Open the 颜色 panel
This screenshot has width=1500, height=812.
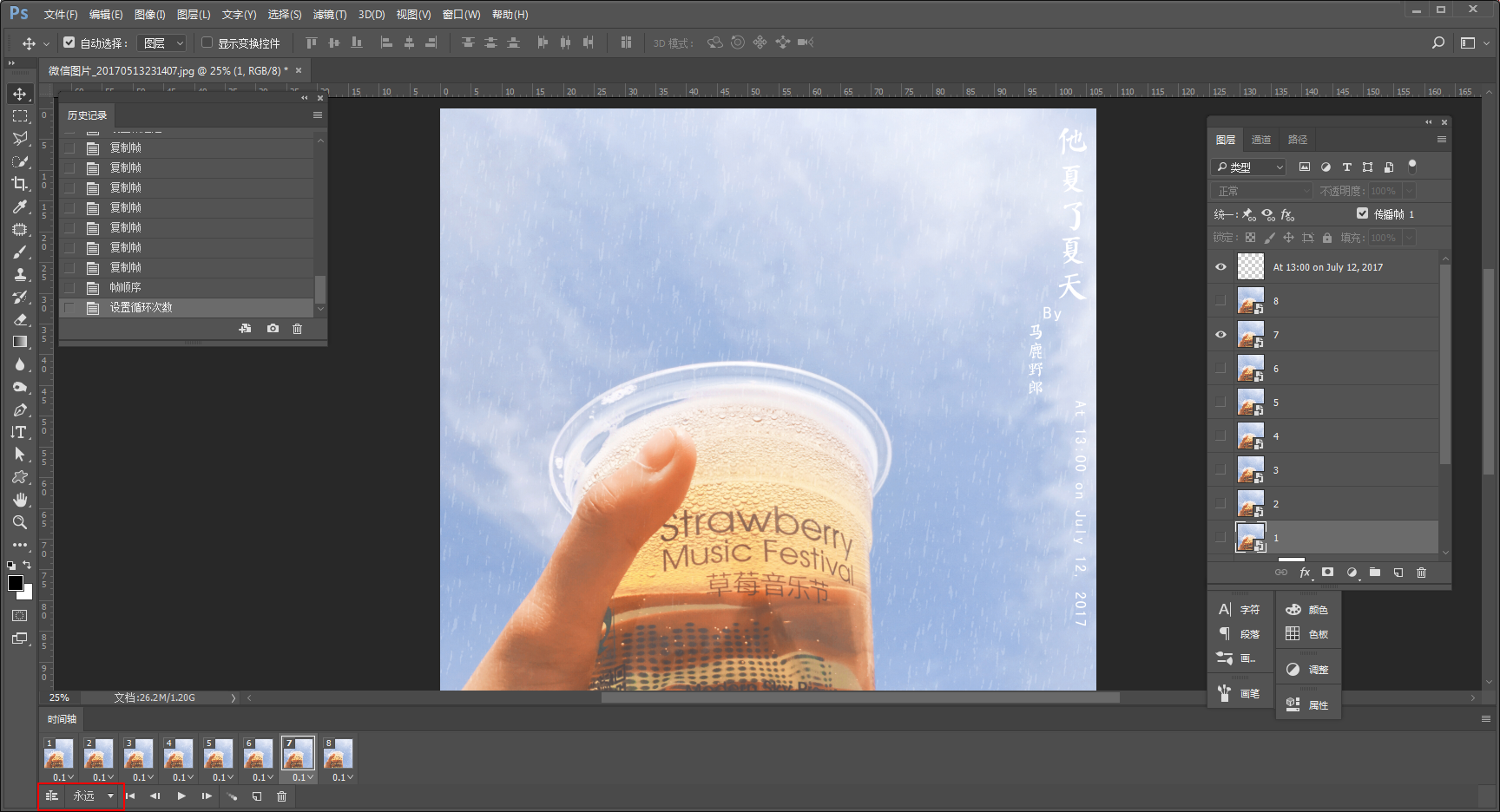1307,610
